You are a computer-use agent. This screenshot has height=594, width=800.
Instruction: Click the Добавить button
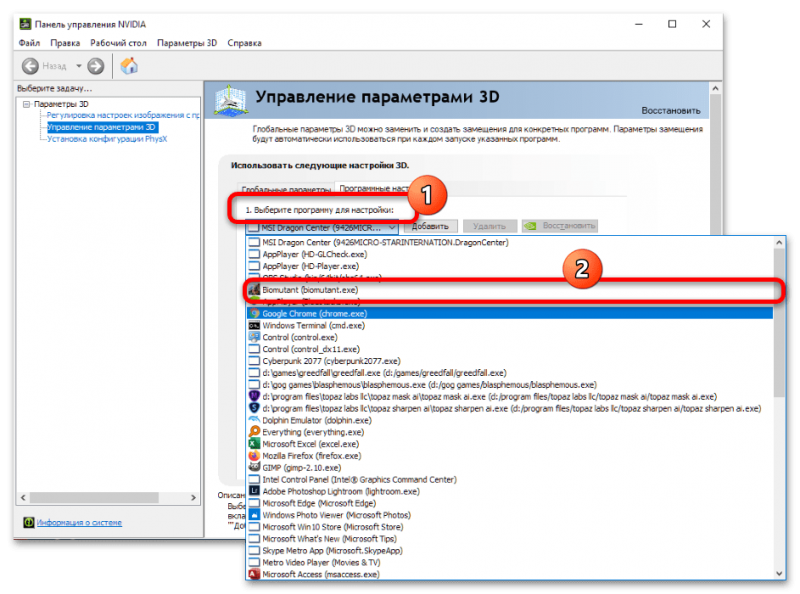tap(430, 226)
